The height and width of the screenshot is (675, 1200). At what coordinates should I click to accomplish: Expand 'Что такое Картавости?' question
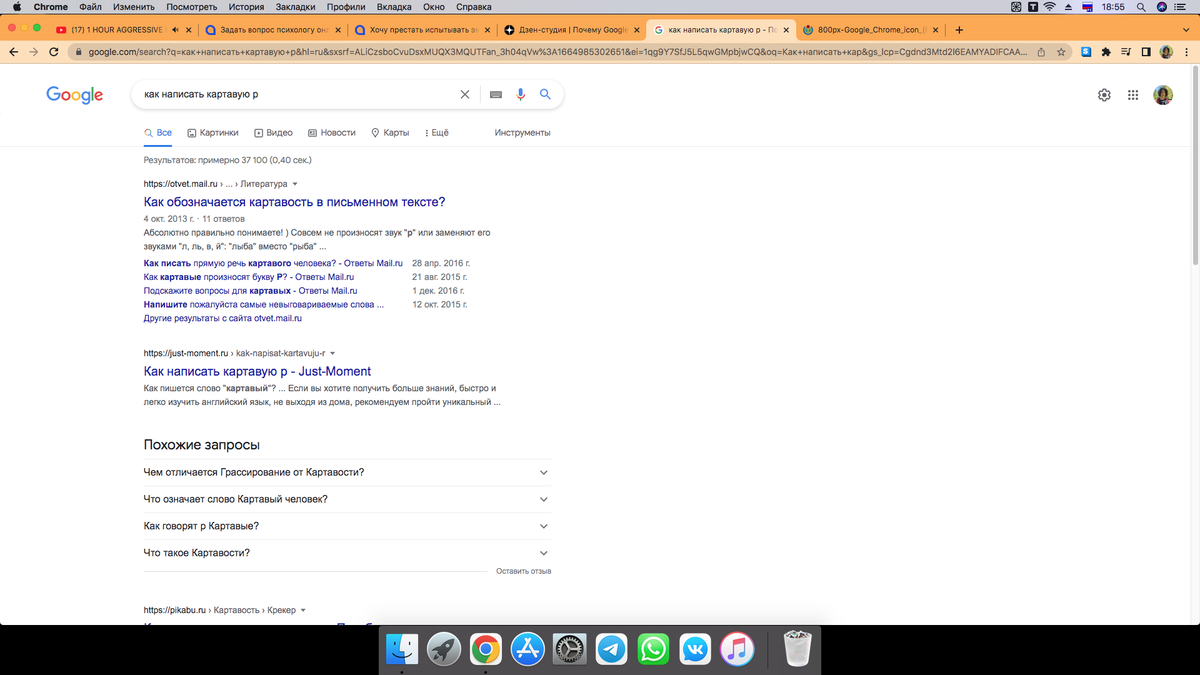(x=347, y=553)
